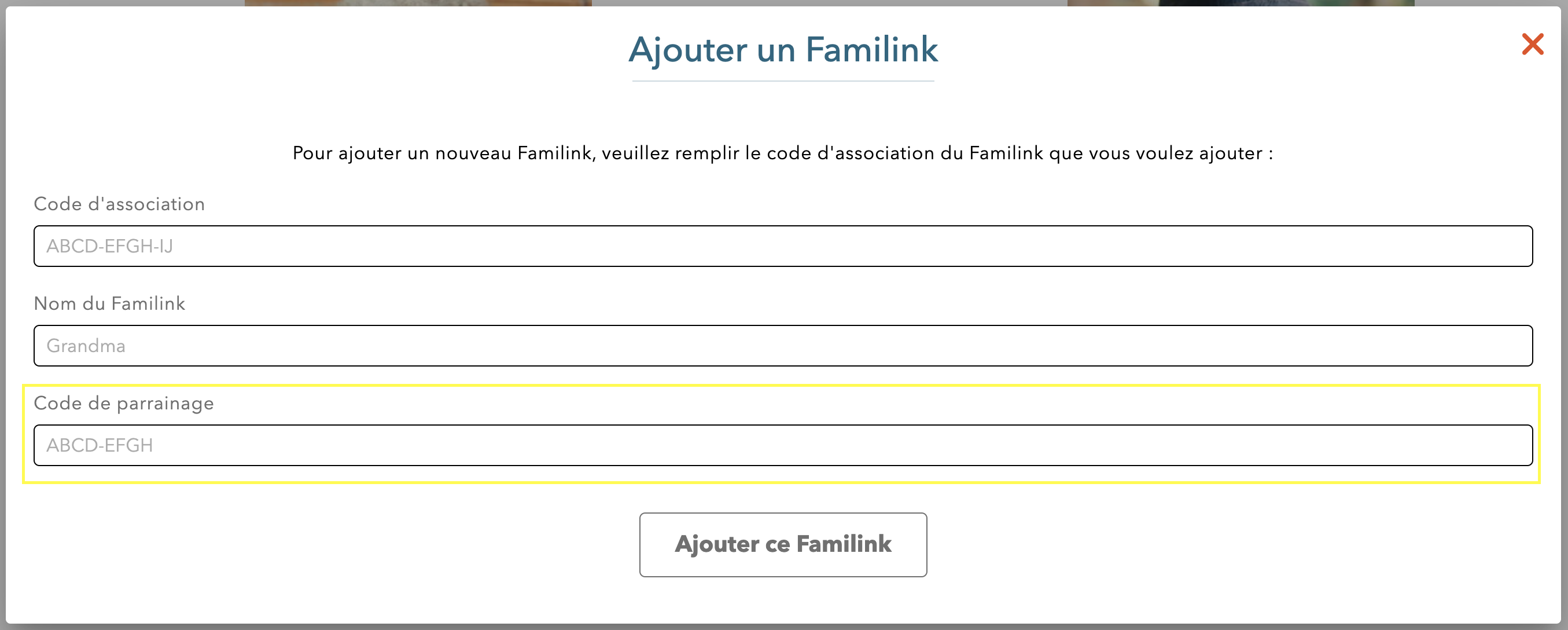Click the ABCD-EFGH placeholder text
The width and height of the screenshot is (1568, 630).
point(99,445)
